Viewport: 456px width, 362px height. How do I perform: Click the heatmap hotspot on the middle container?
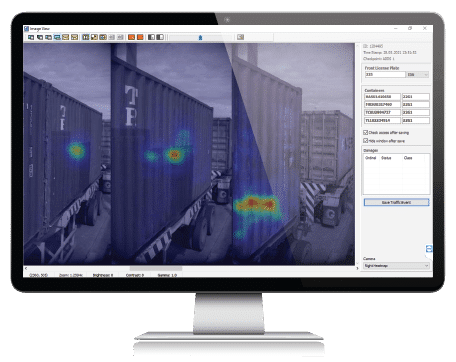tap(174, 154)
